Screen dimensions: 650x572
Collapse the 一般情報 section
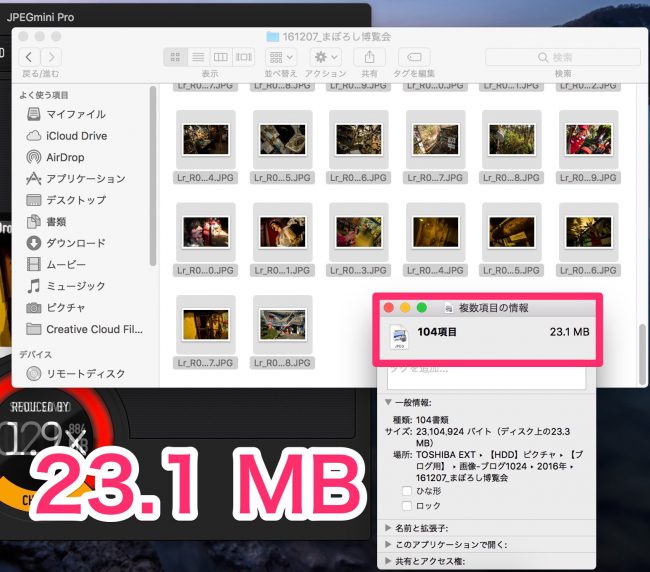(x=388, y=402)
